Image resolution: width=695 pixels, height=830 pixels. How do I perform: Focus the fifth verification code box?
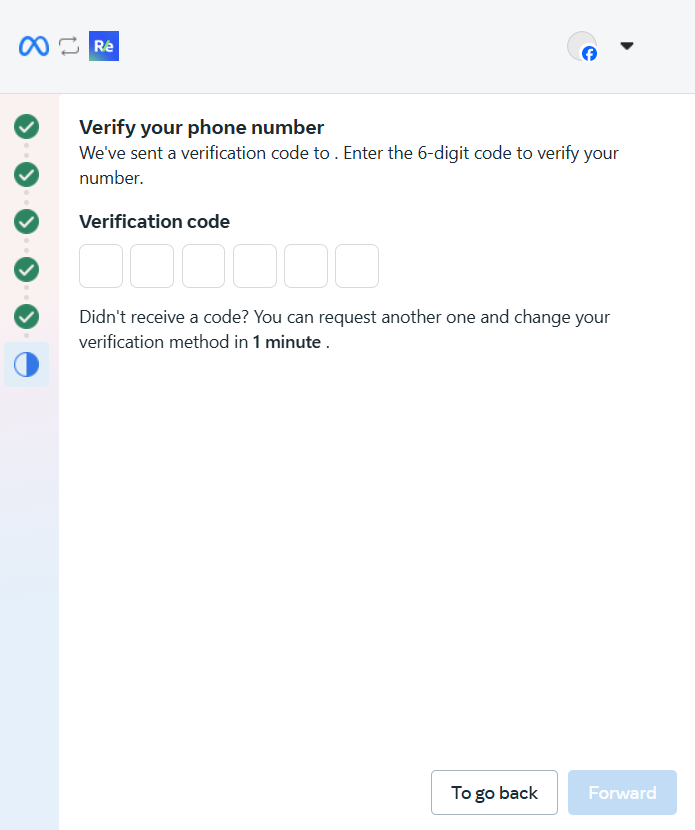click(x=306, y=266)
